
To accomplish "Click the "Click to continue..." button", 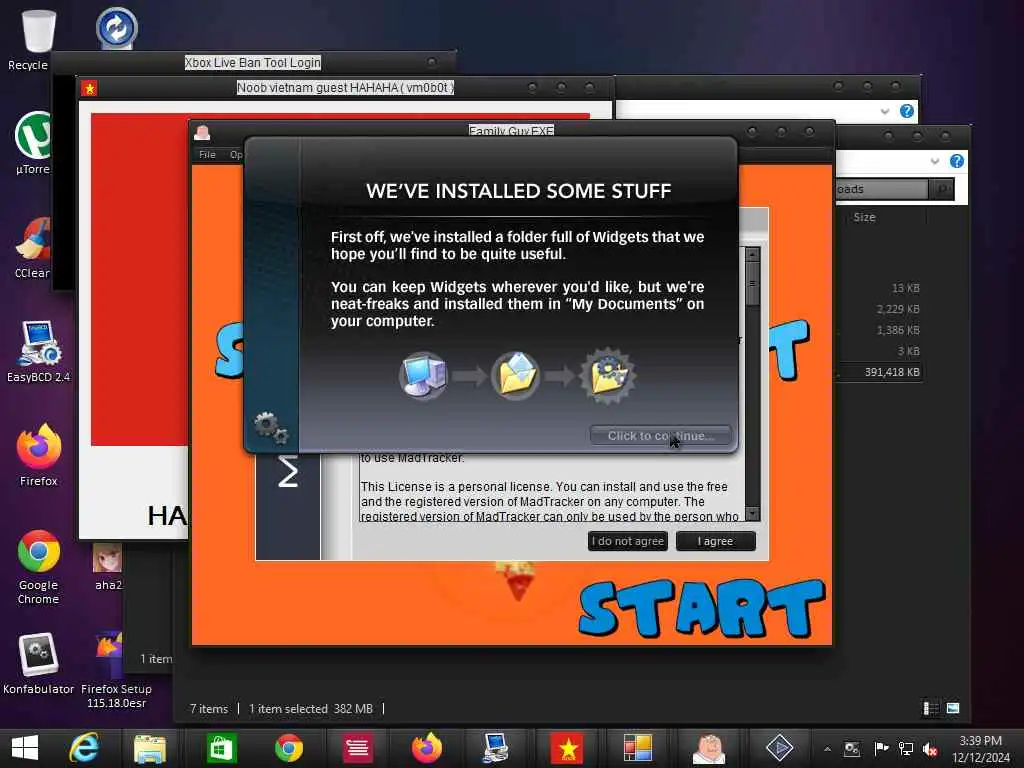I will tap(660, 436).
